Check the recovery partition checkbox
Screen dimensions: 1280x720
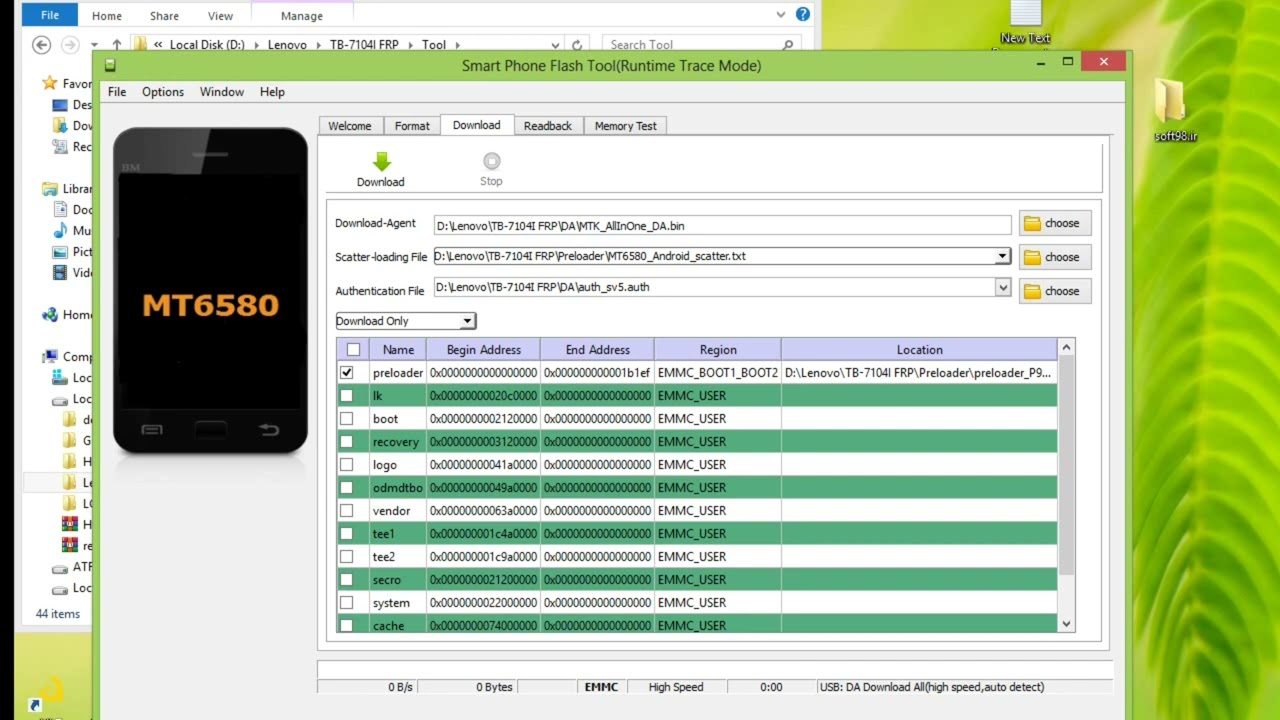pyautogui.click(x=347, y=442)
